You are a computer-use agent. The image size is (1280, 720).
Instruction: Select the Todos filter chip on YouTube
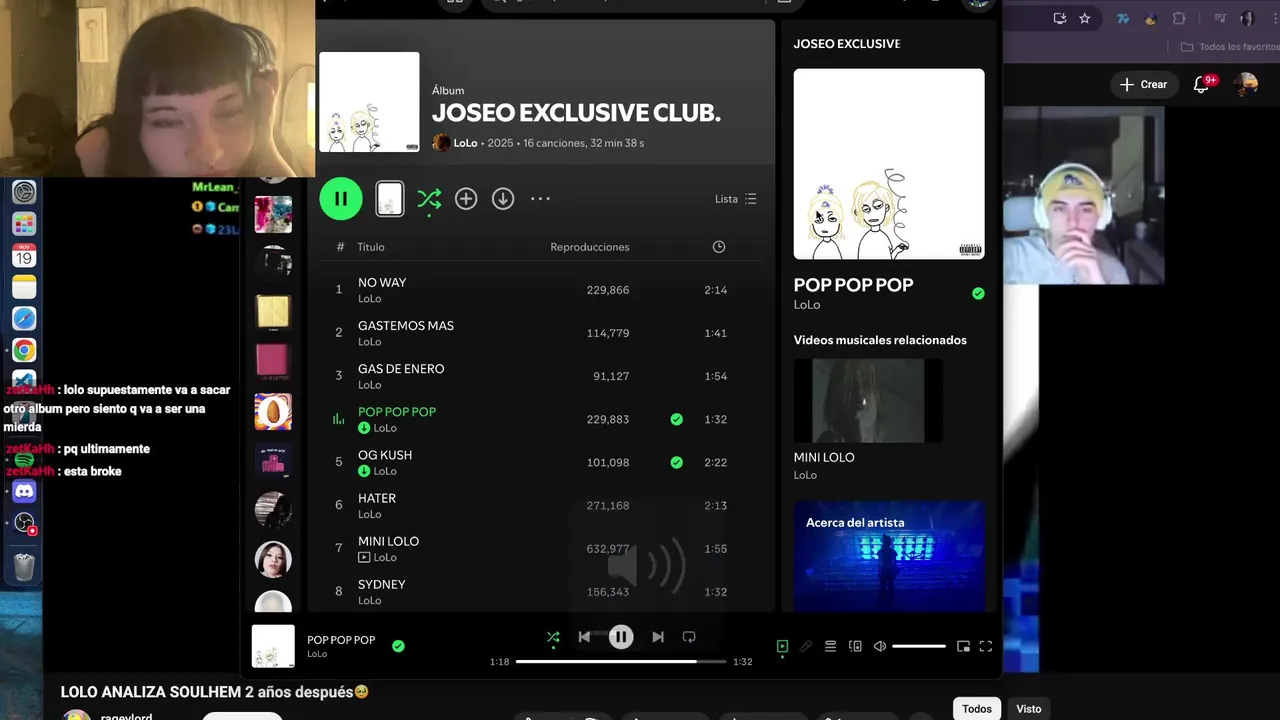[x=977, y=709]
